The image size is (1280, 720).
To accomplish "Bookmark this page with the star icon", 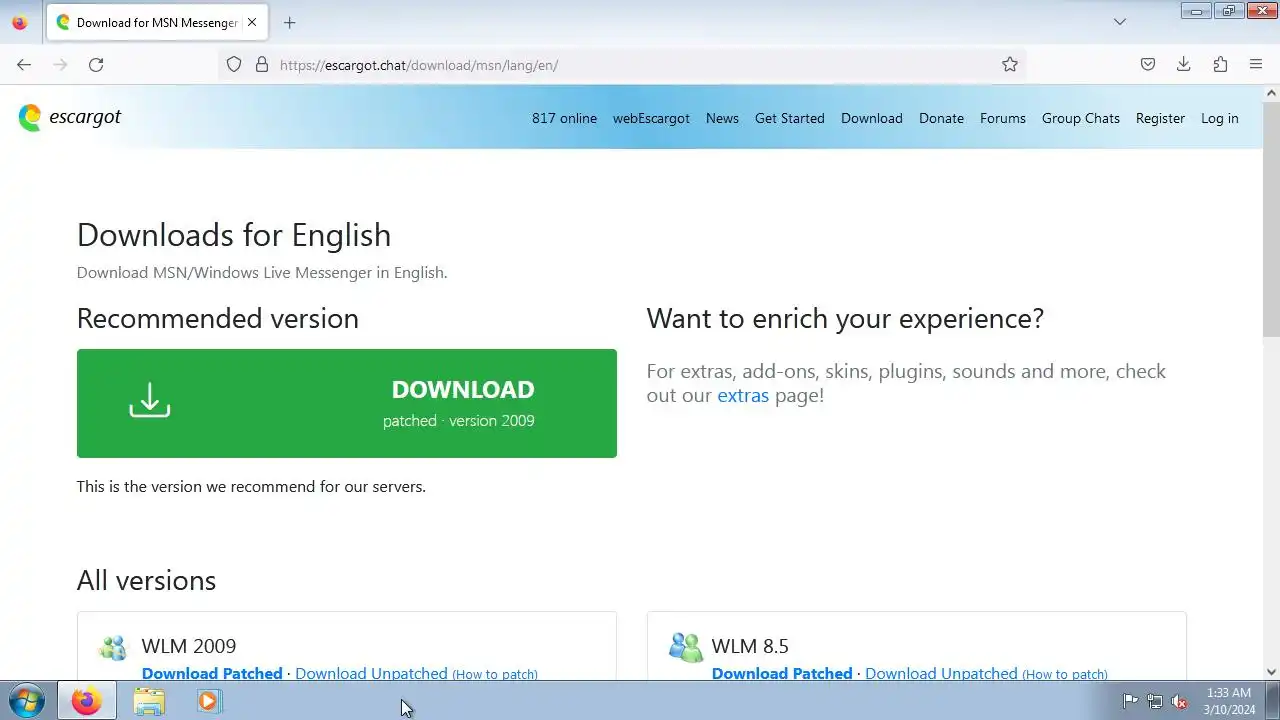I will (x=1010, y=65).
